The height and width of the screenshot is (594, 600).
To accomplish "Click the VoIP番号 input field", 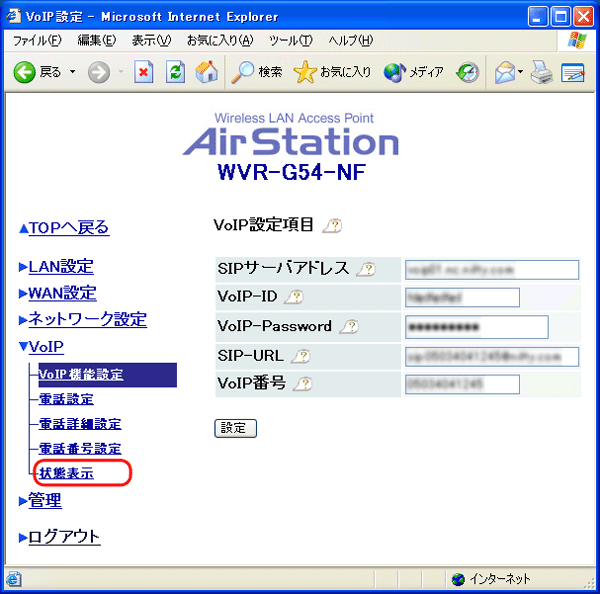I will (462, 384).
